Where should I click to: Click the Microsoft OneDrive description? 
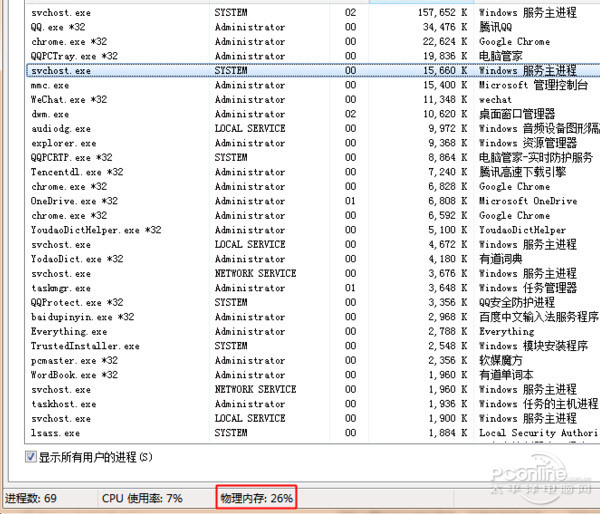point(528,201)
